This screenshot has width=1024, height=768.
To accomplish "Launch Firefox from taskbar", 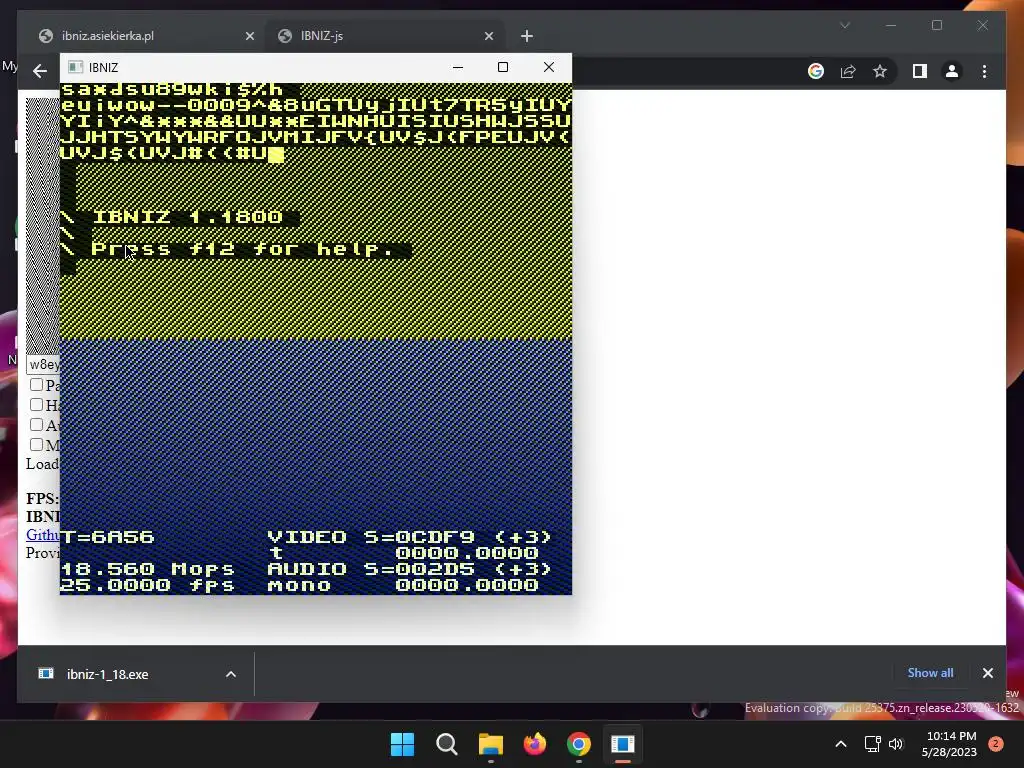I will [535, 744].
